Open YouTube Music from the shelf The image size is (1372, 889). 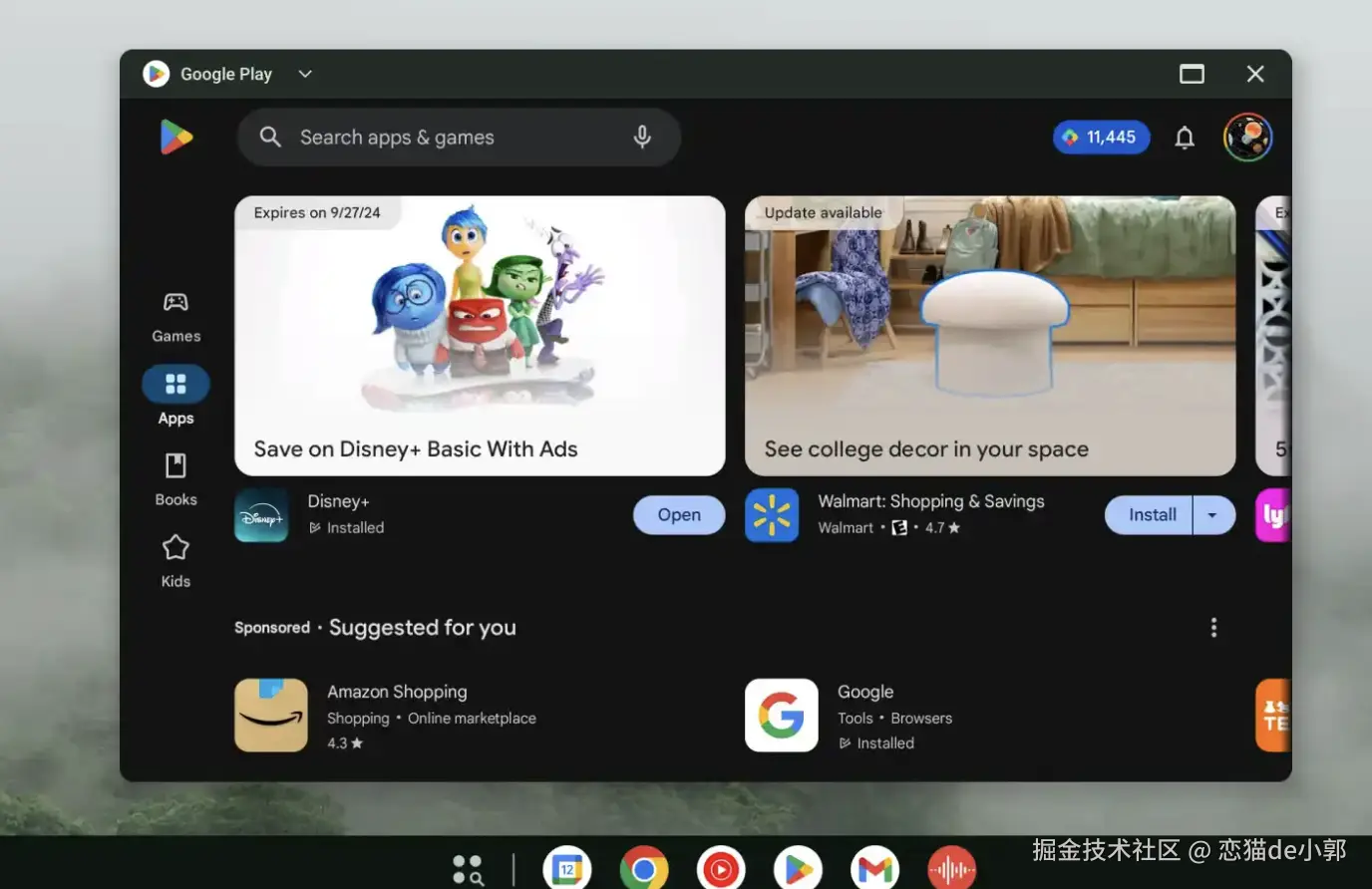click(x=721, y=869)
